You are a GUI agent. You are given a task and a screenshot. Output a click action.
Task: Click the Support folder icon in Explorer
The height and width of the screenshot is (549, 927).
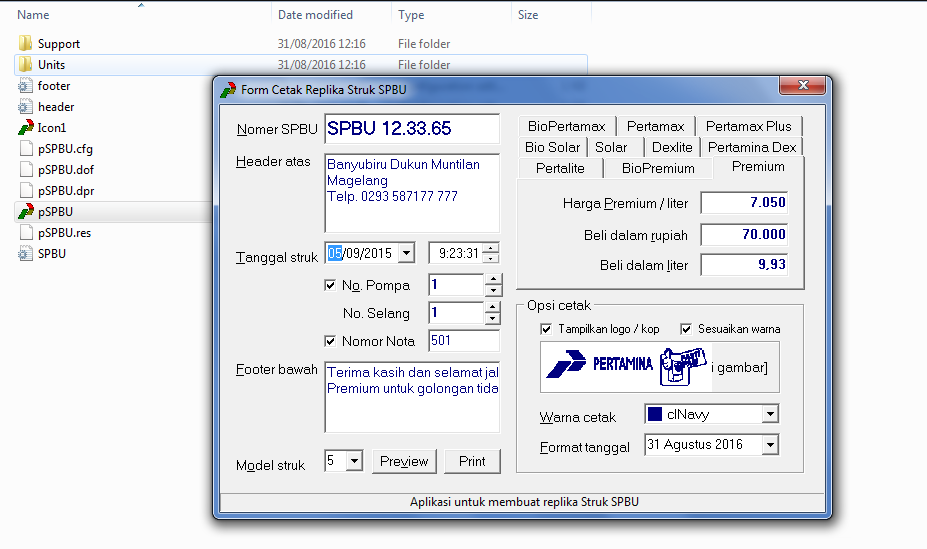click(25, 43)
